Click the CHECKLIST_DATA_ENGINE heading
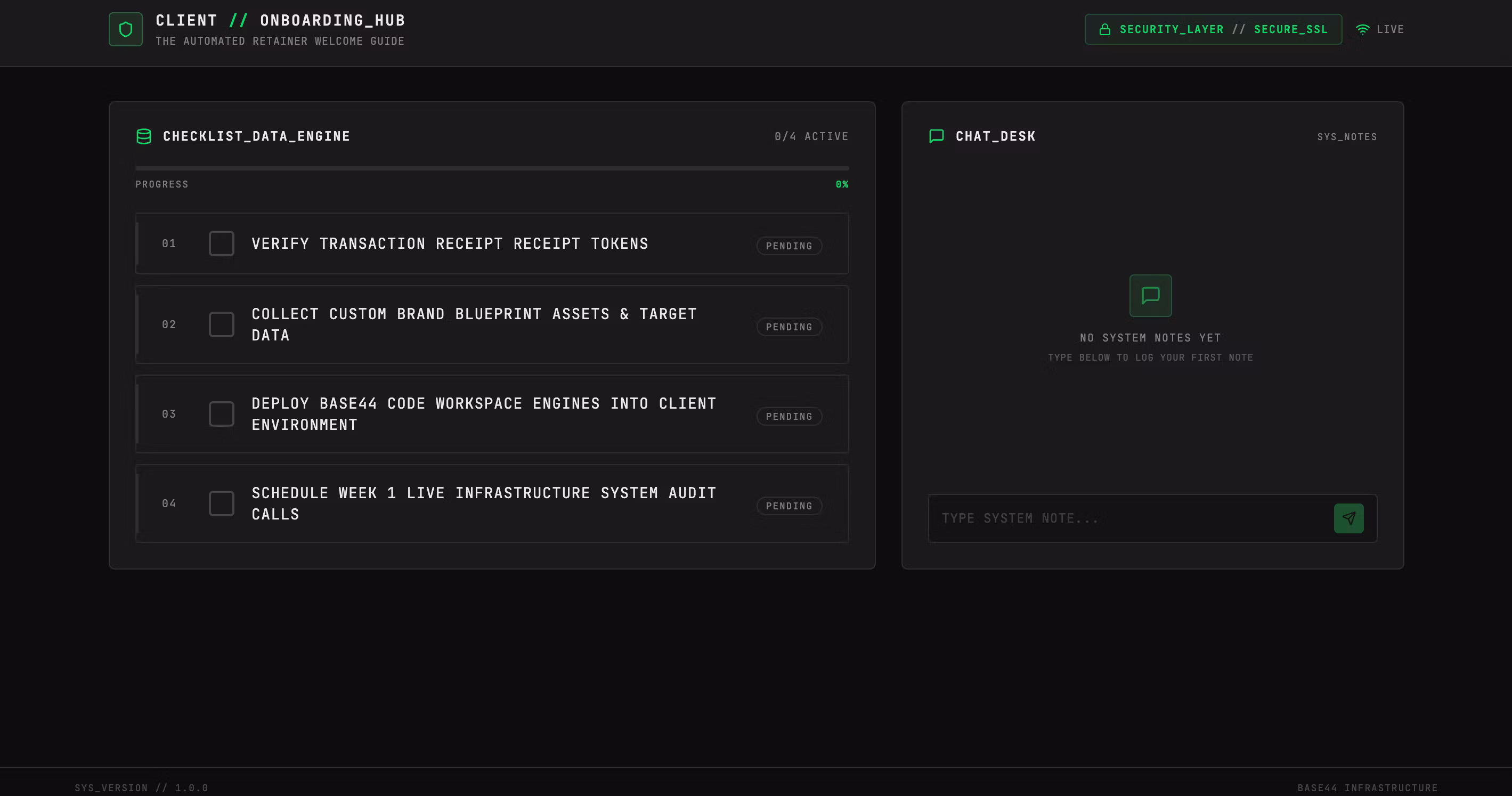This screenshot has width=1512, height=796. (x=256, y=136)
